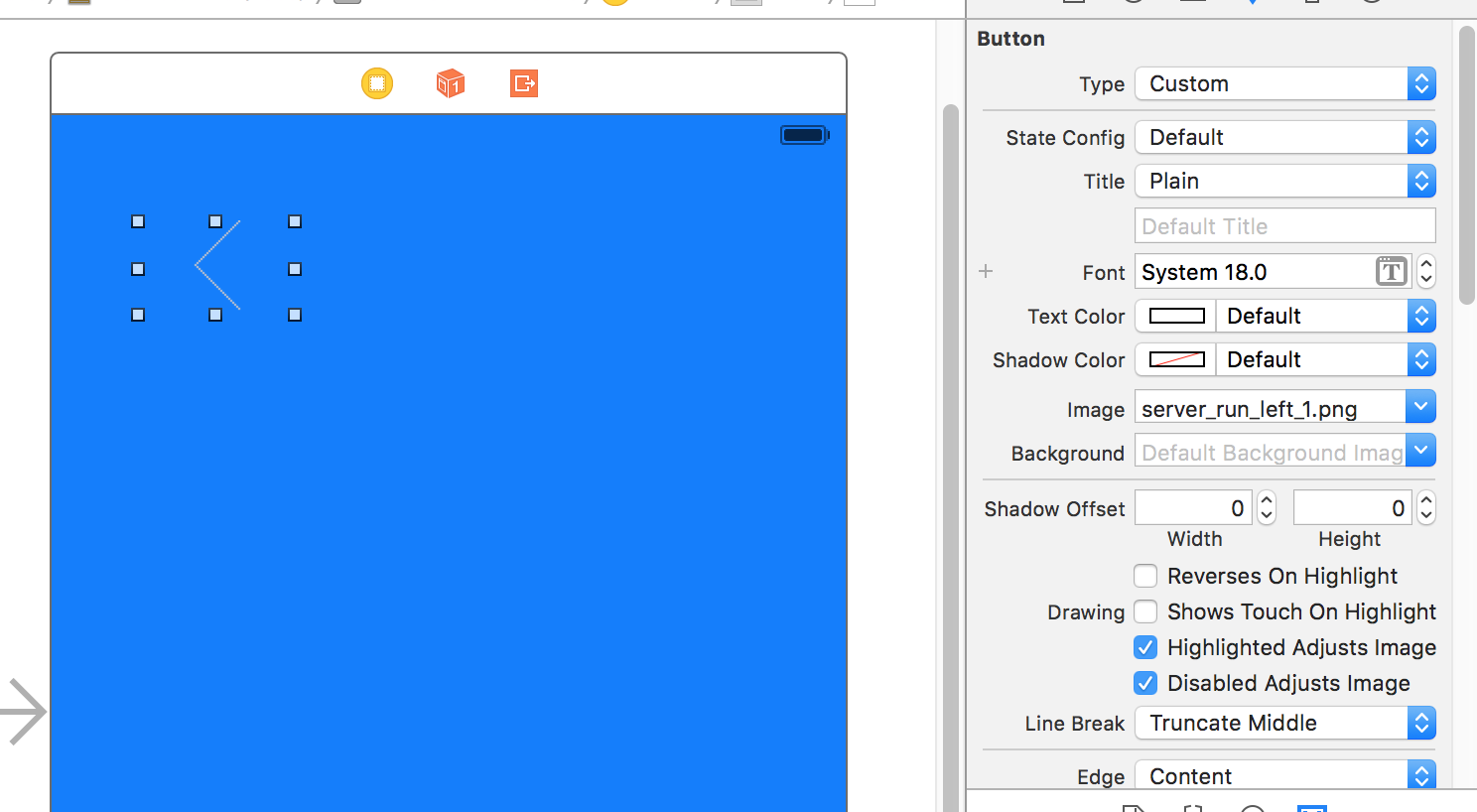Increment the Shadow Offset Width stepper
1477x812 pixels.
[x=1266, y=500]
